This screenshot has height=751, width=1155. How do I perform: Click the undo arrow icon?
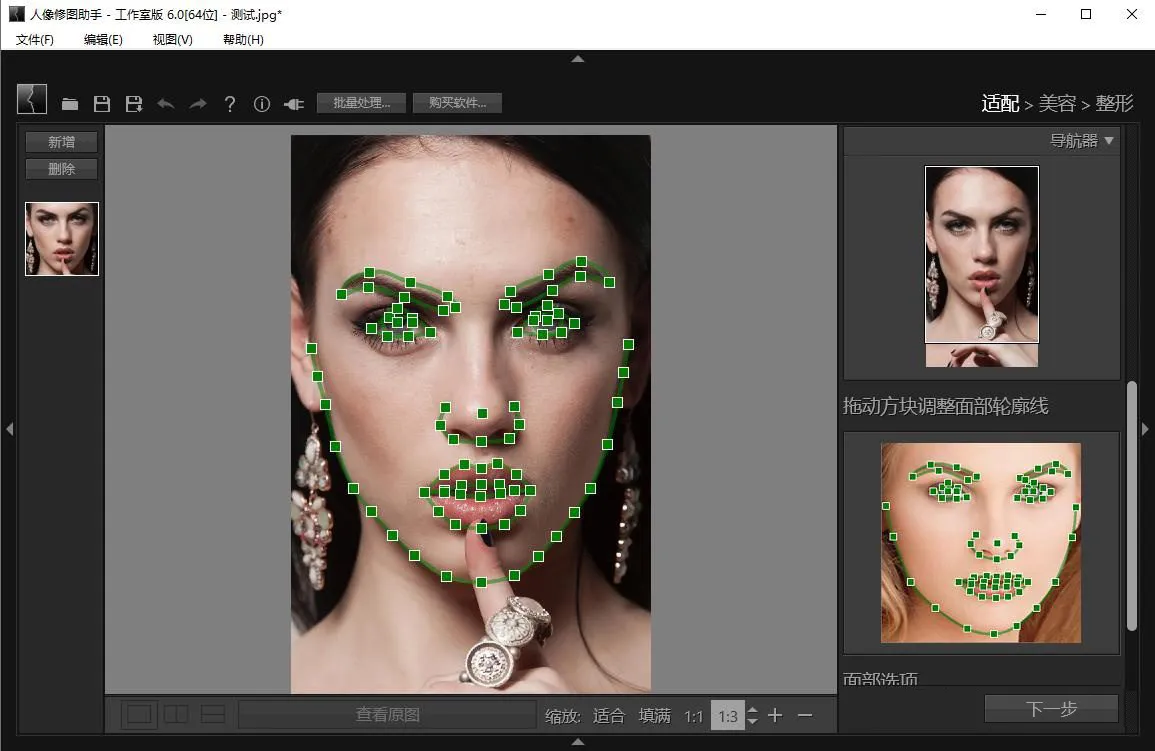pyautogui.click(x=166, y=104)
